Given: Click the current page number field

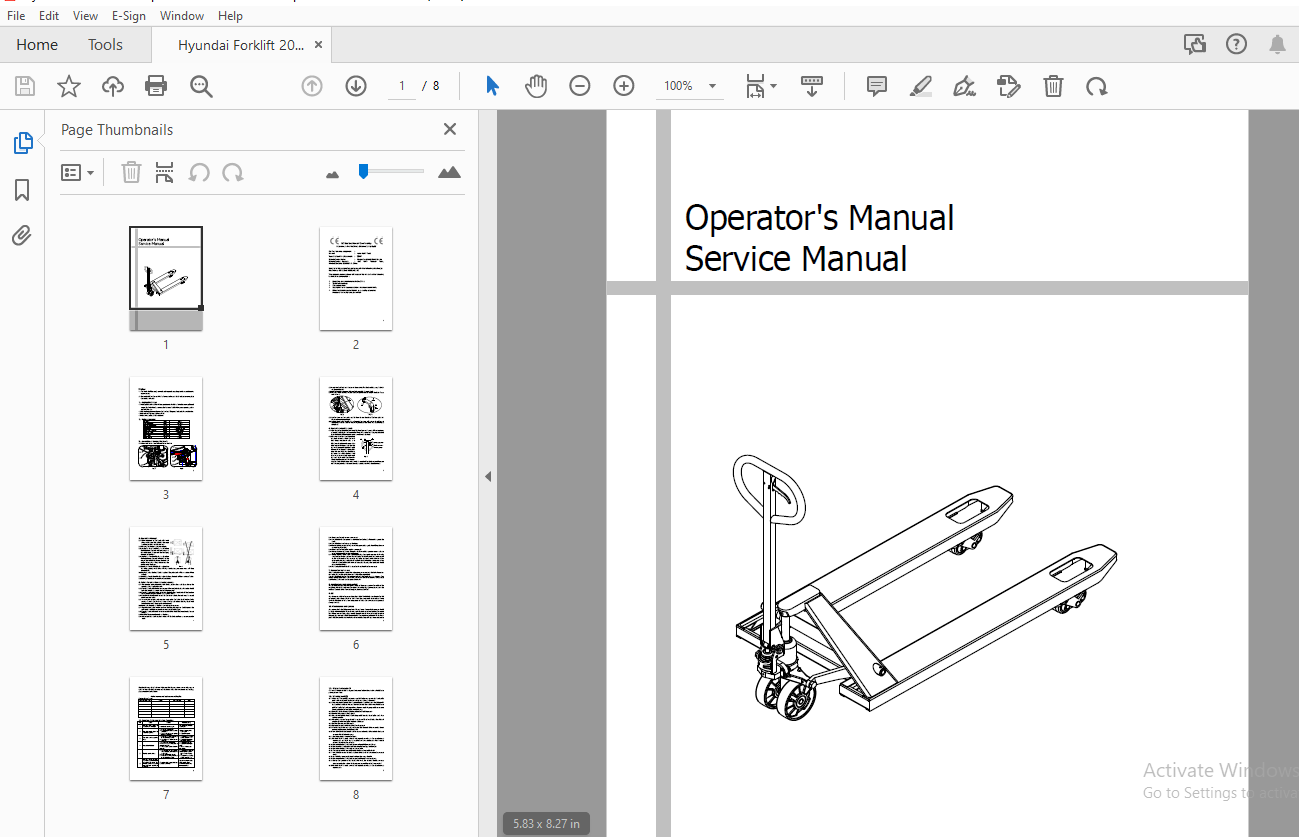Looking at the screenshot, I should tap(402, 86).
